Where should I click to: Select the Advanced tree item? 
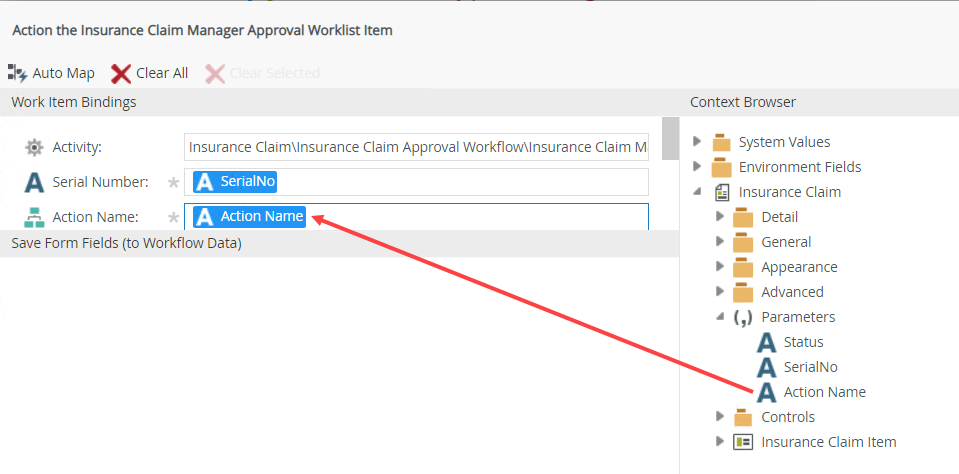pos(792,293)
